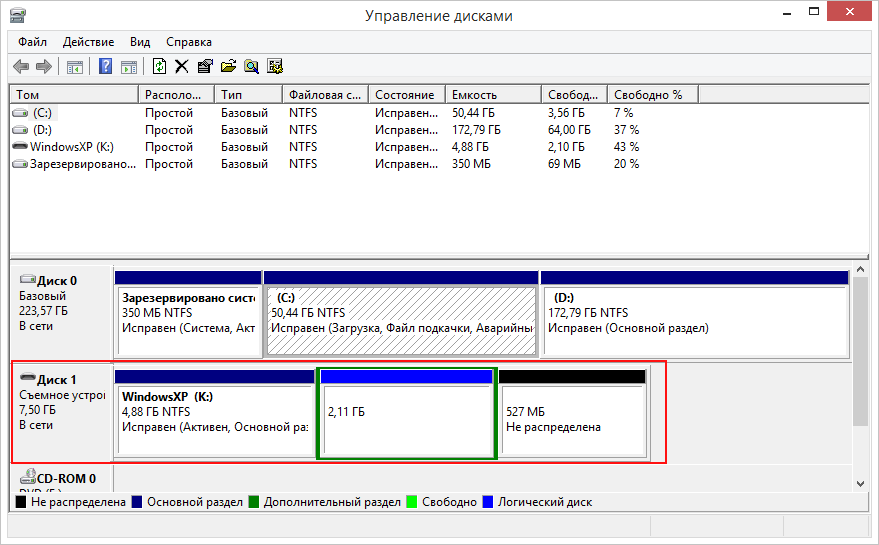Click the disk pane scrollbar down arrow

coord(861,483)
